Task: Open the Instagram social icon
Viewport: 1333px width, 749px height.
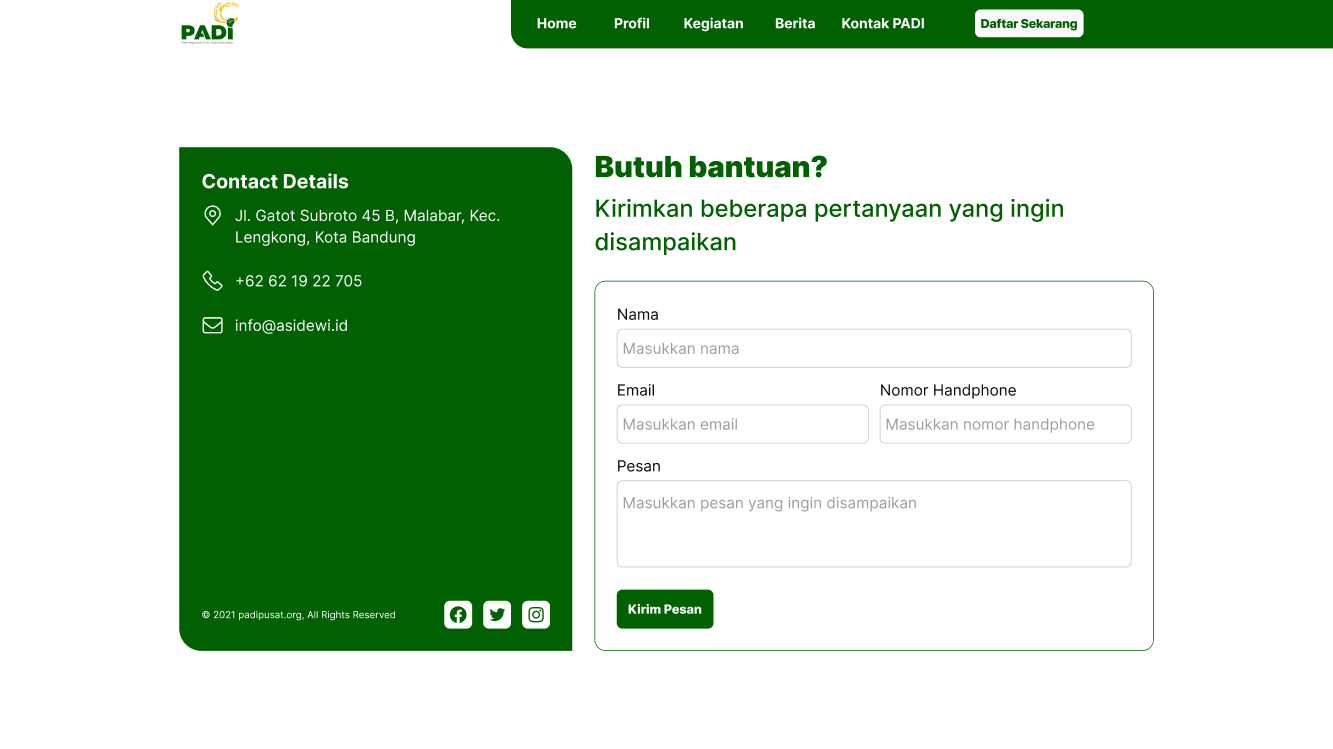Action: pyautogui.click(x=536, y=615)
